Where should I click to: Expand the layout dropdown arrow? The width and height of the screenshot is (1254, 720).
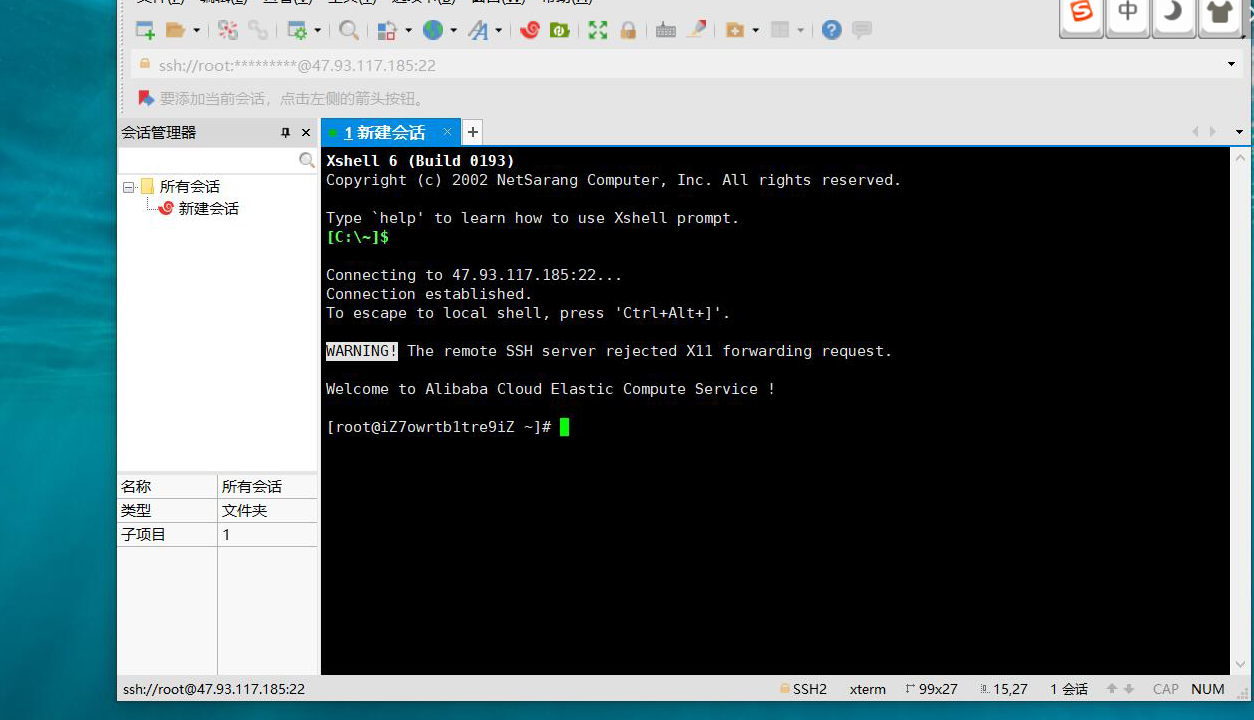tap(801, 31)
